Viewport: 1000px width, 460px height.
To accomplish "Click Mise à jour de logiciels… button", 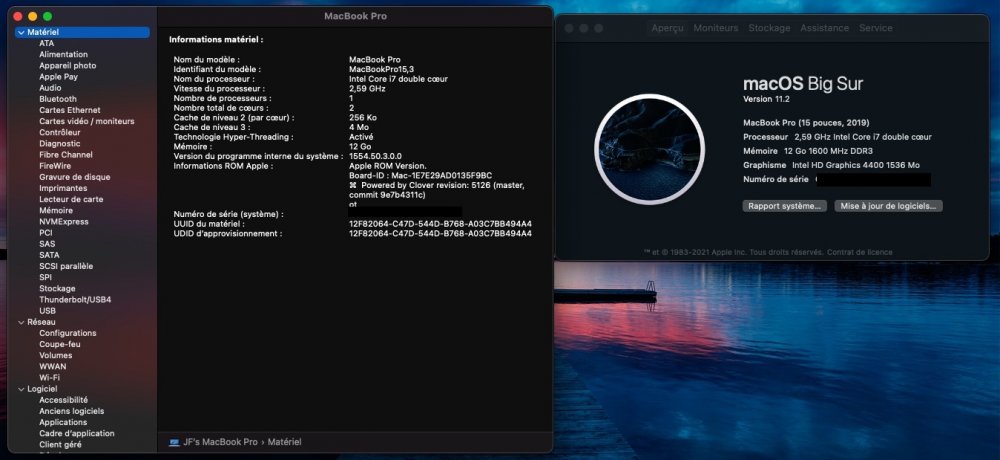I will [888, 206].
